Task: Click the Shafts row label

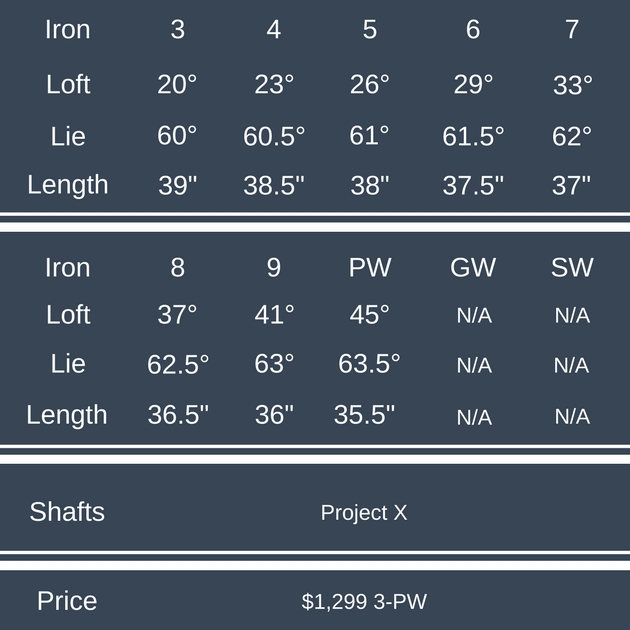Action: (67, 512)
